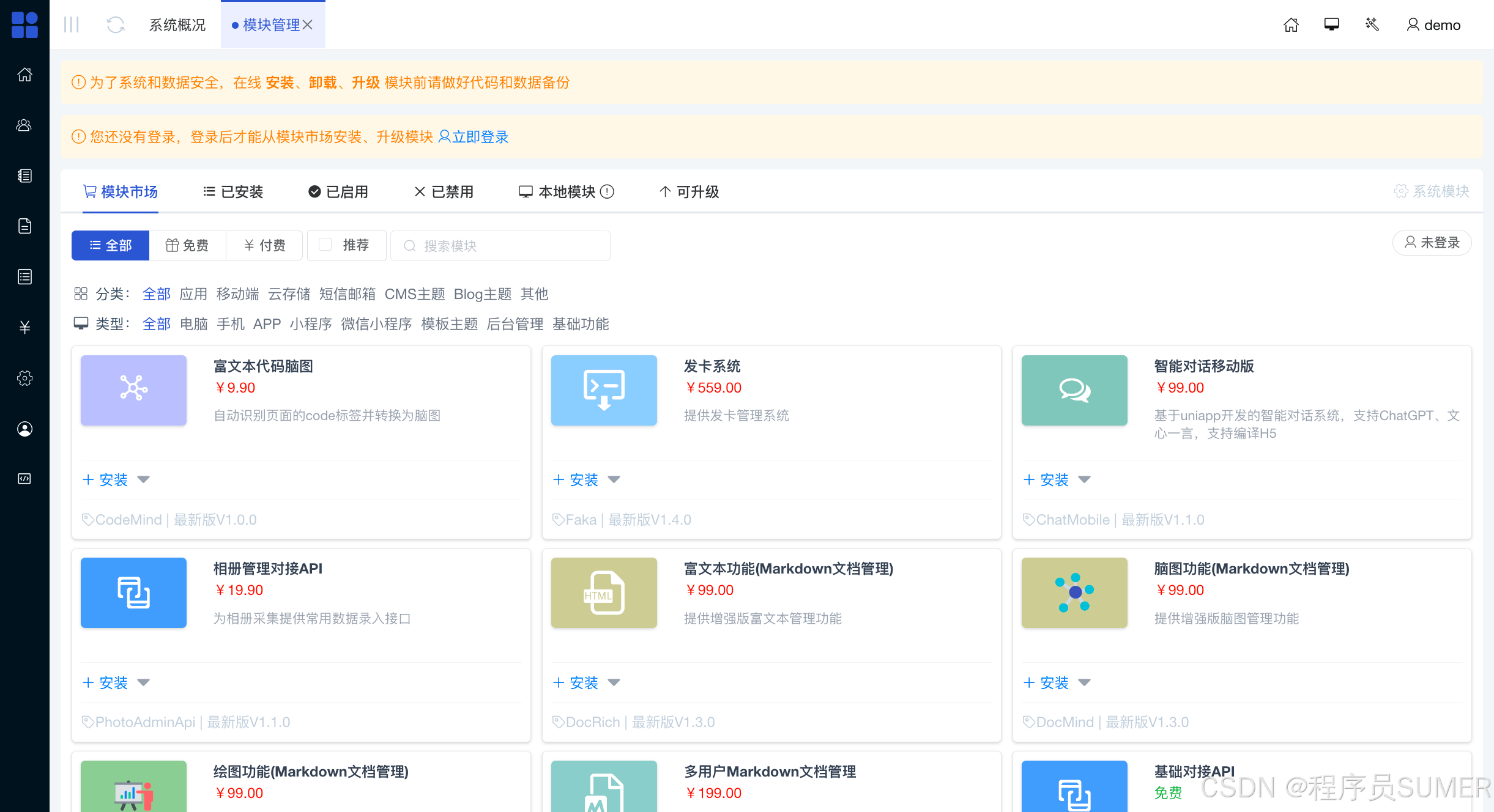Open the code developer icon in sidebar
The image size is (1494, 812).
(24, 479)
